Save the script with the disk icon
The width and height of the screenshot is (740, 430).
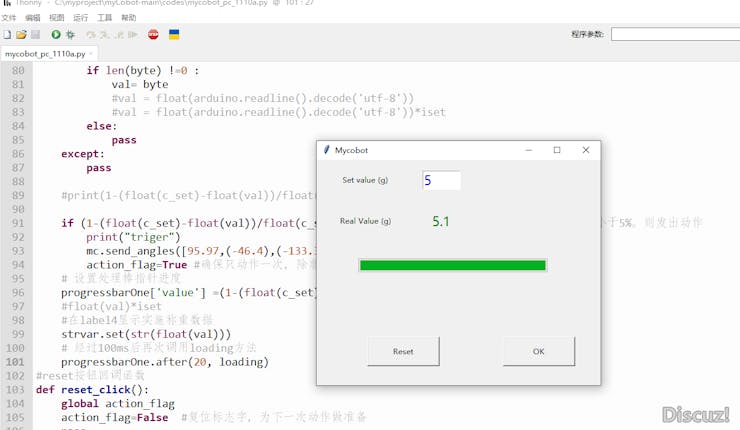point(35,34)
